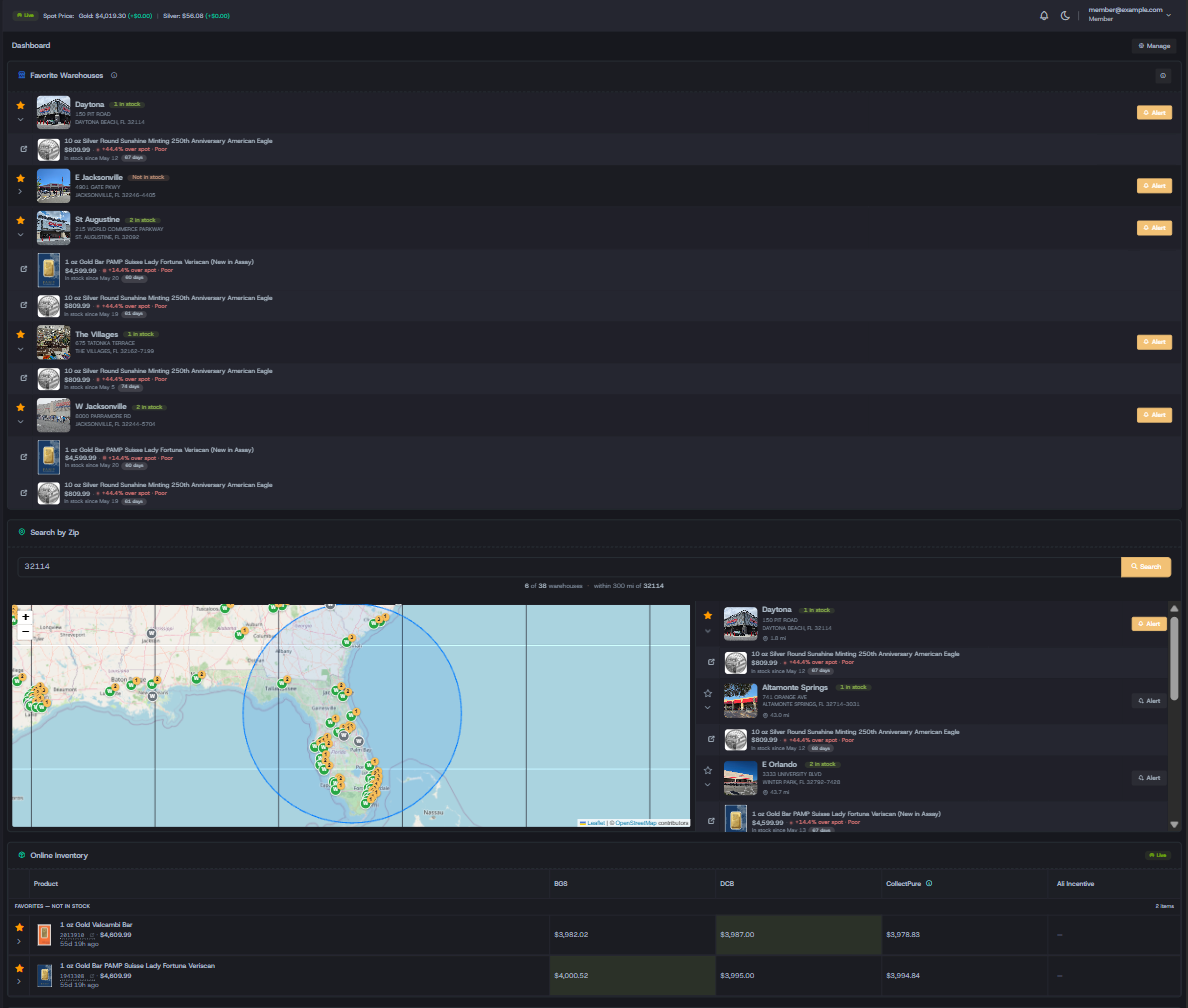Collapse E Orlando inventory chevron
Image resolution: width=1188 pixels, height=1008 pixels.
coord(708,785)
